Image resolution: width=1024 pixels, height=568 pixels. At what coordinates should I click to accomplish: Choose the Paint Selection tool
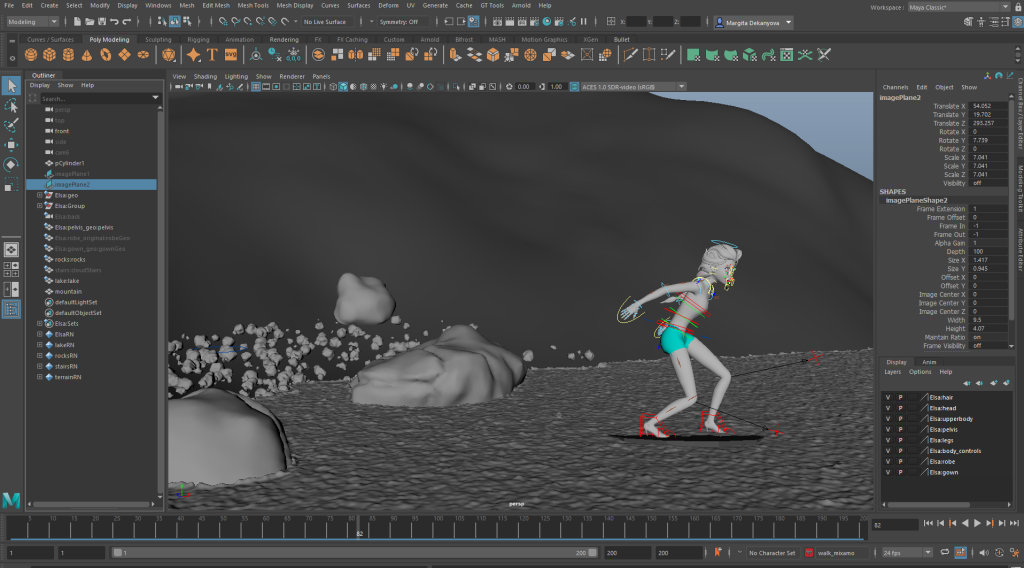coord(11,125)
